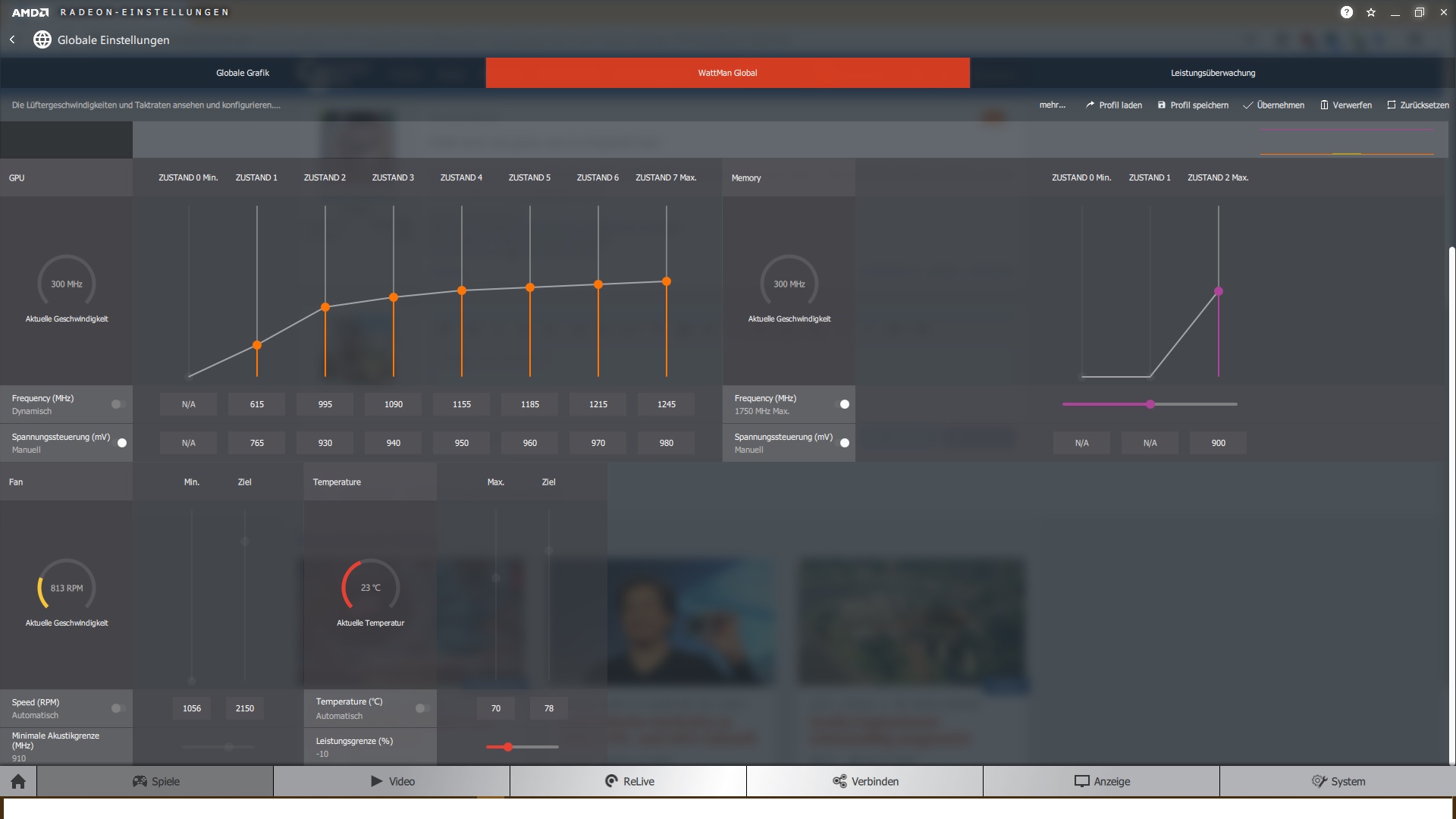Go to the home icon
Screen dimensions: 1456x819
18,781
